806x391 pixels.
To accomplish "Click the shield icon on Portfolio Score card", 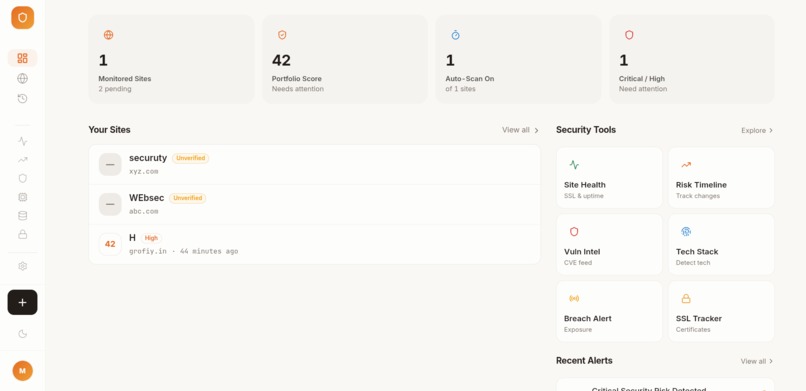I will coord(282,35).
